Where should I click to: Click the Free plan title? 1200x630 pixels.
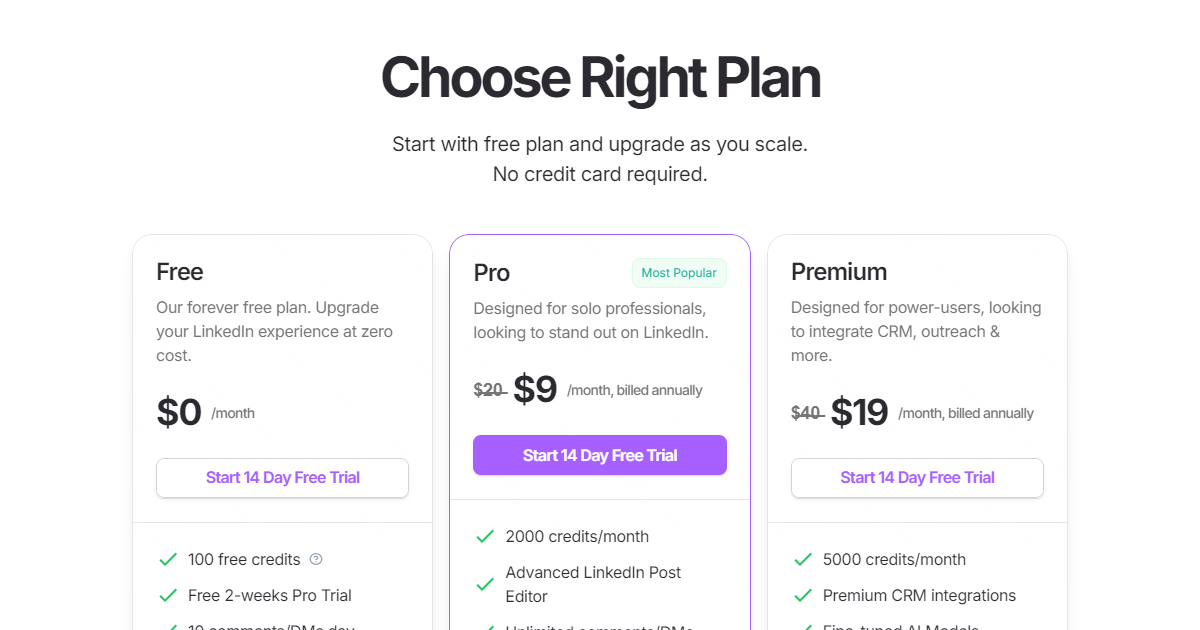coord(180,271)
